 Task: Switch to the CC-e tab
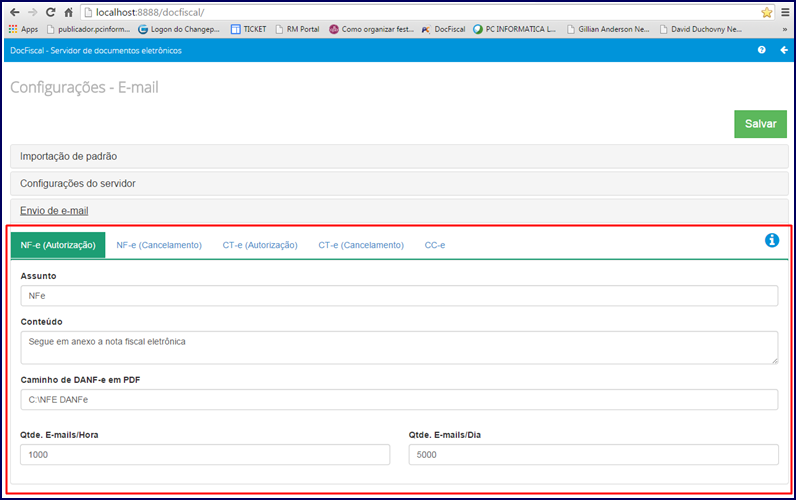[x=435, y=245]
